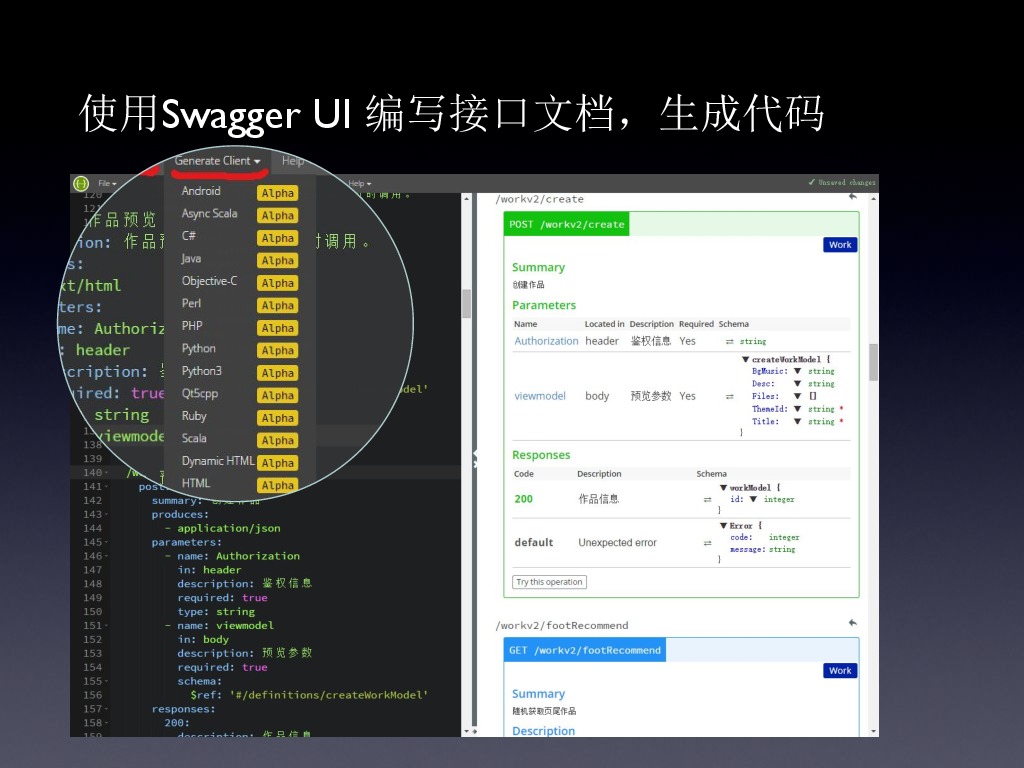This screenshot has height=768, width=1024.
Task: Expand the Desc property triangle
Action: (797, 383)
